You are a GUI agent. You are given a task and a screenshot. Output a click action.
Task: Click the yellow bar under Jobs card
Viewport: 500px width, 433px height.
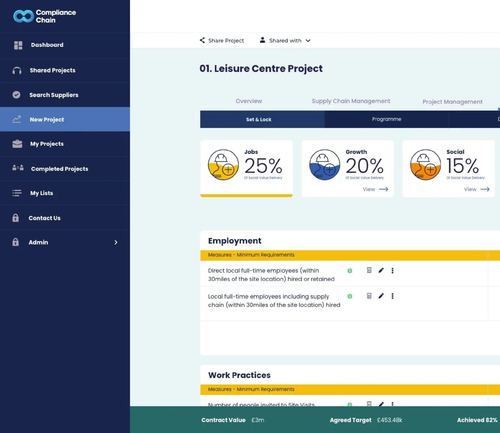point(246,196)
